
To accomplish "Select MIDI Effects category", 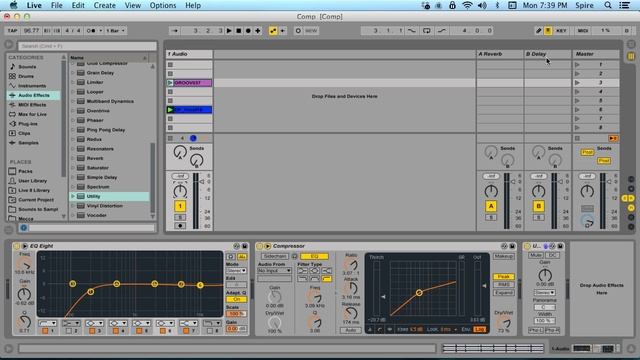I will 32,105.
